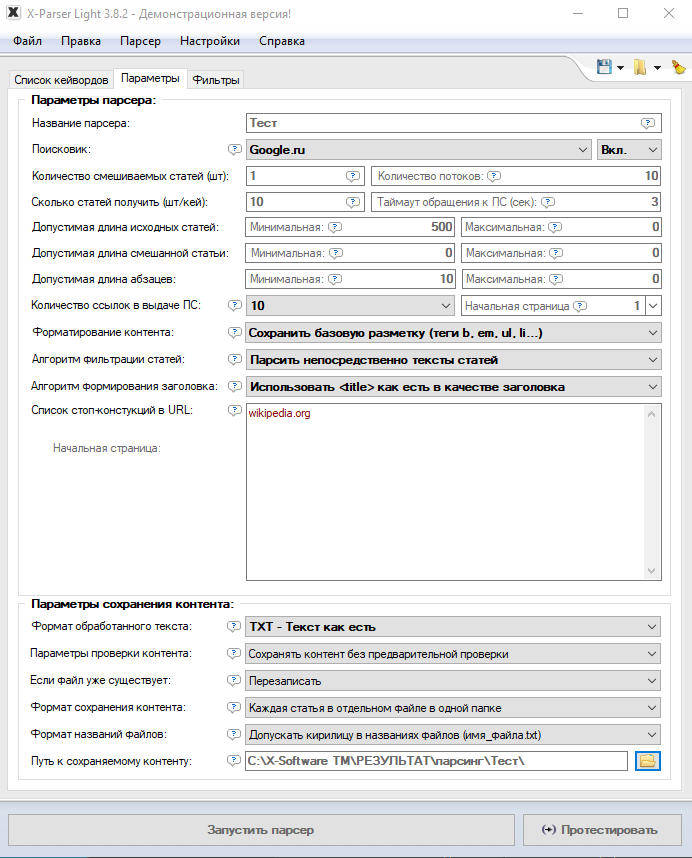Open TXT - Текст как есть dropdown
This screenshot has height=858, width=692.
tap(452, 627)
